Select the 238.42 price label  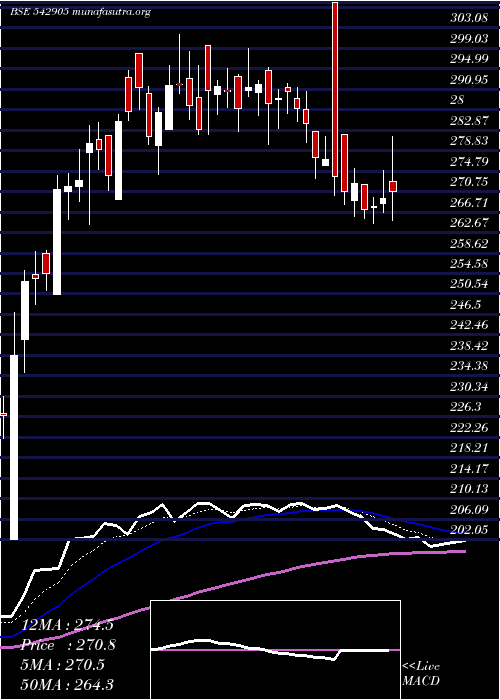coord(469,346)
